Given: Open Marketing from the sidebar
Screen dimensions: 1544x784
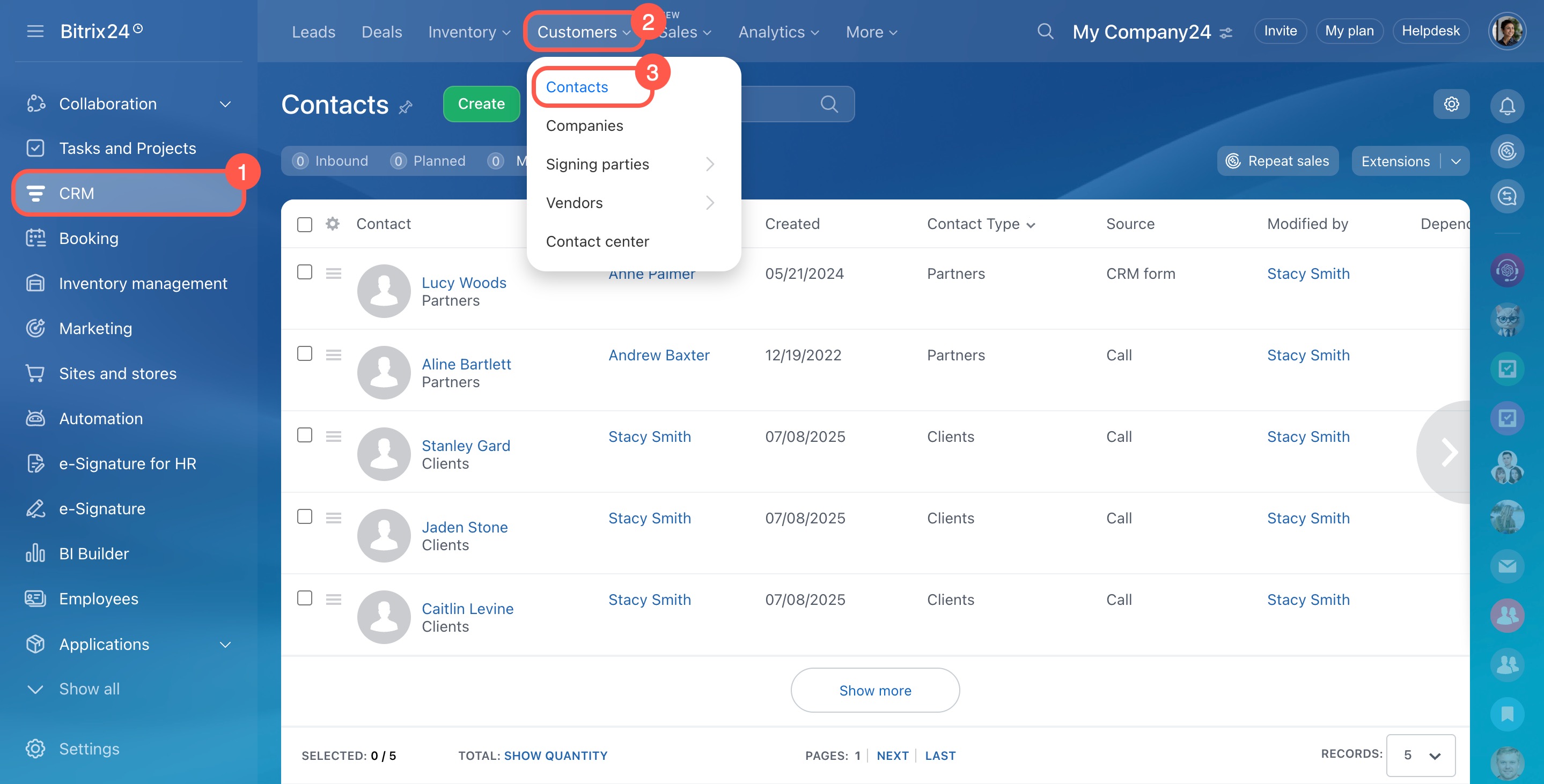Looking at the screenshot, I should 95,328.
